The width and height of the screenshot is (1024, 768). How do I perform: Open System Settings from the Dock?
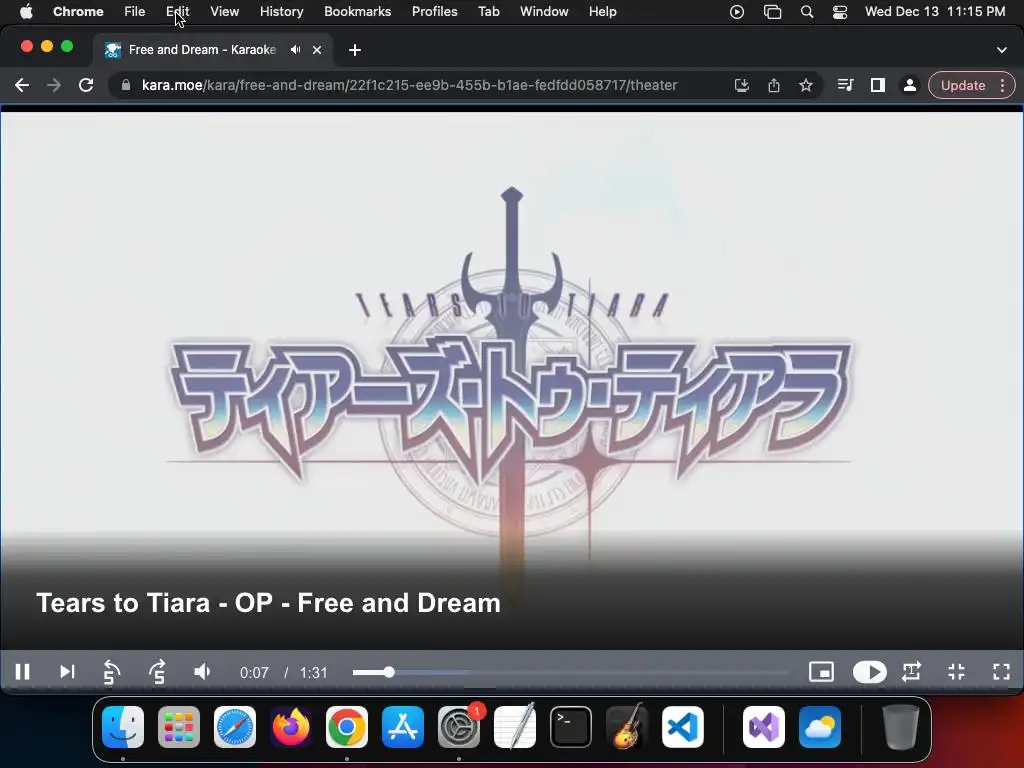[459, 727]
